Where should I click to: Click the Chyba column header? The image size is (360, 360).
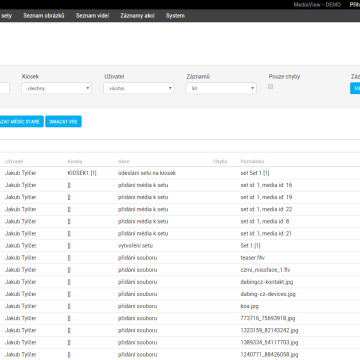pos(220,162)
